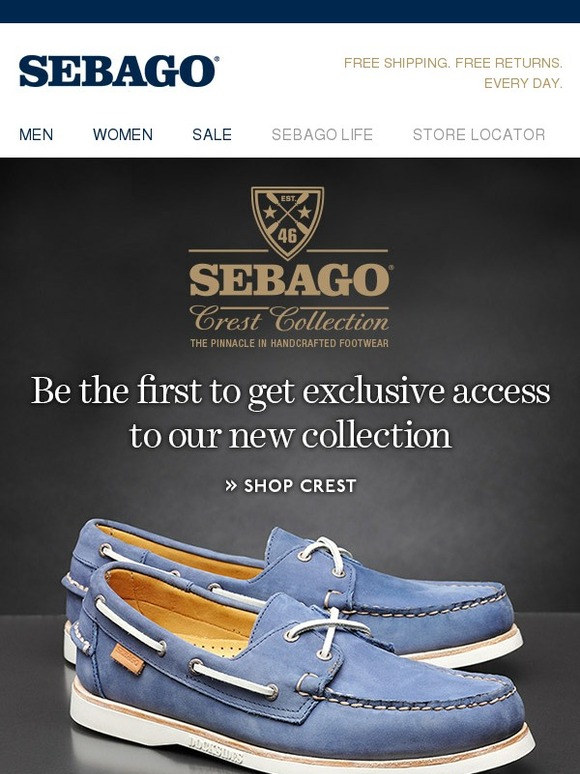The image size is (580, 774).
Task: Click the exclusive access headline
Action: (290, 412)
